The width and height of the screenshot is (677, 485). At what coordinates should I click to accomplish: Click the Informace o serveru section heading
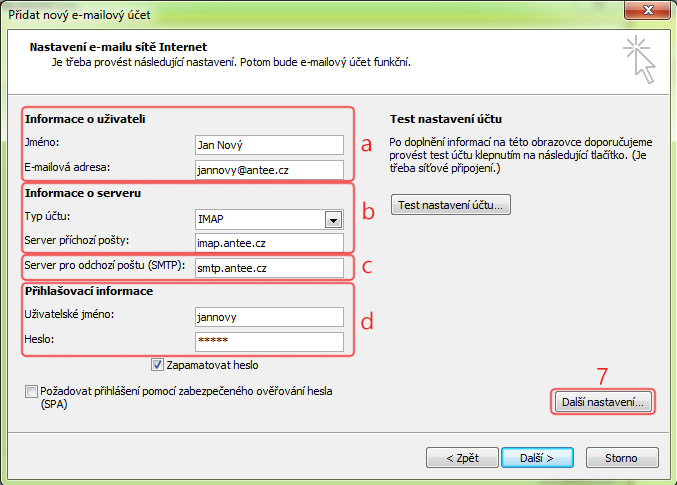click(81, 193)
